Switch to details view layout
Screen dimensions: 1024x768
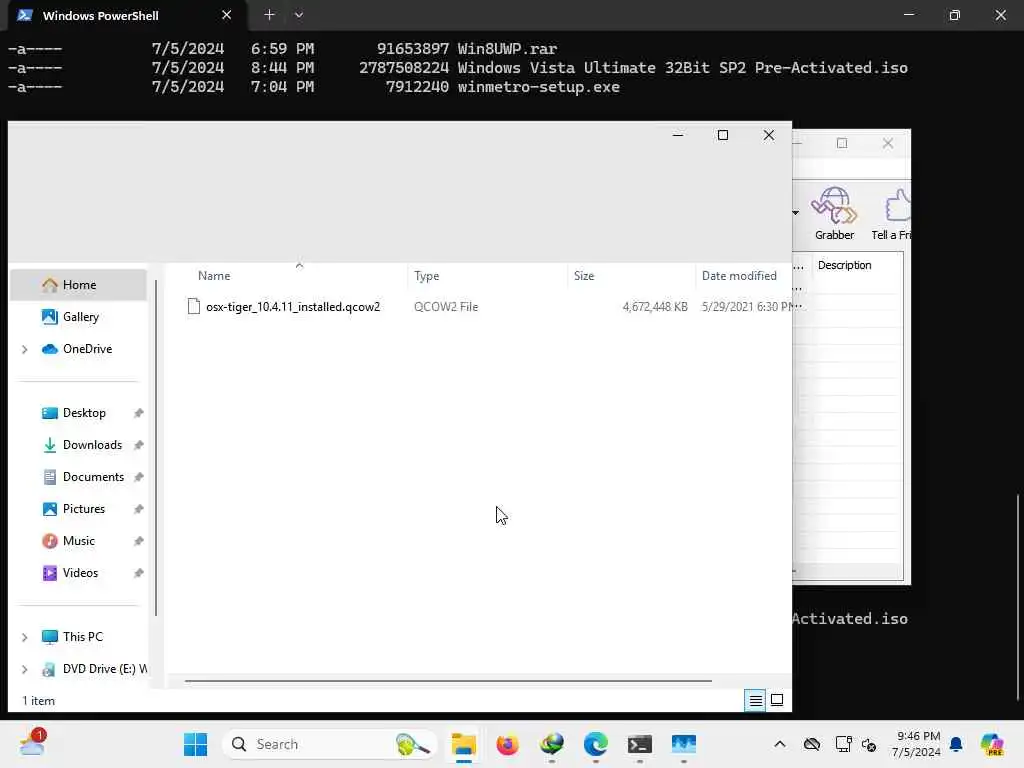756,701
